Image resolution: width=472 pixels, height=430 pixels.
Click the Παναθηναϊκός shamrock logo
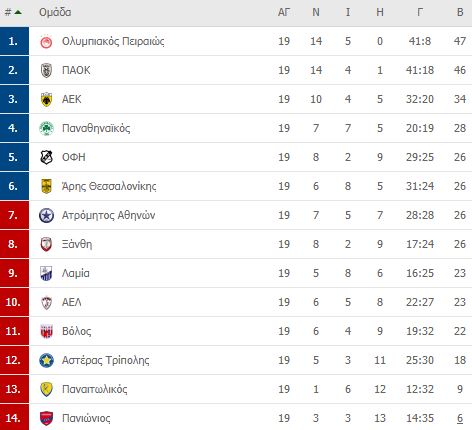point(46,128)
